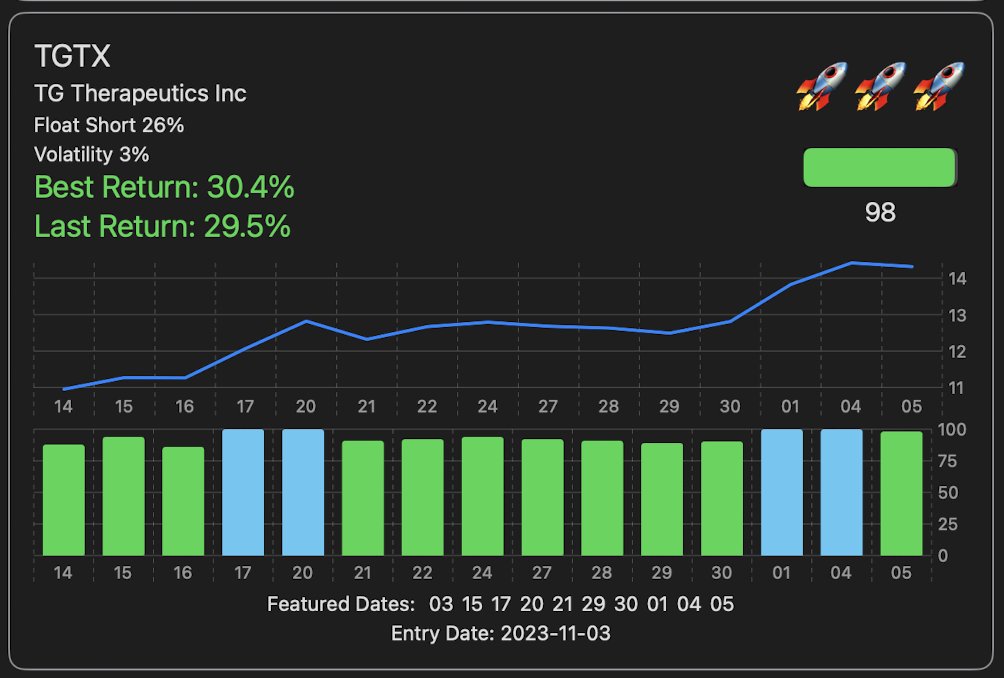Click the price axis label 13
The width and height of the screenshot is (1004, 678).
tap(957, 316)
